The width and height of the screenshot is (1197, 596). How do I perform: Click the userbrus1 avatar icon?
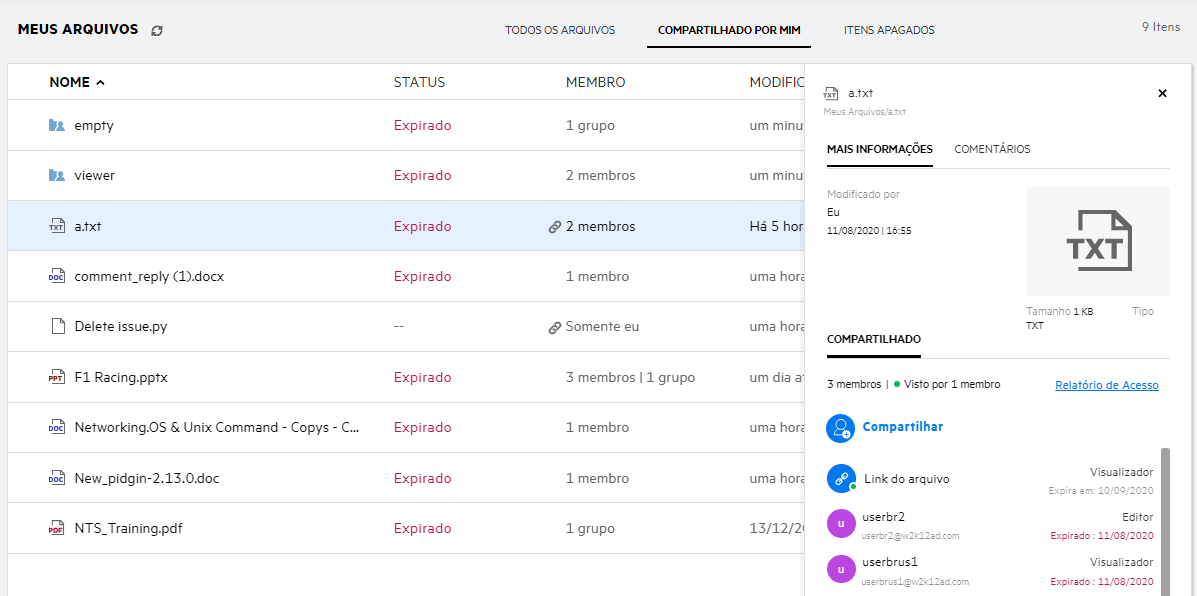(x=840, y=569)
